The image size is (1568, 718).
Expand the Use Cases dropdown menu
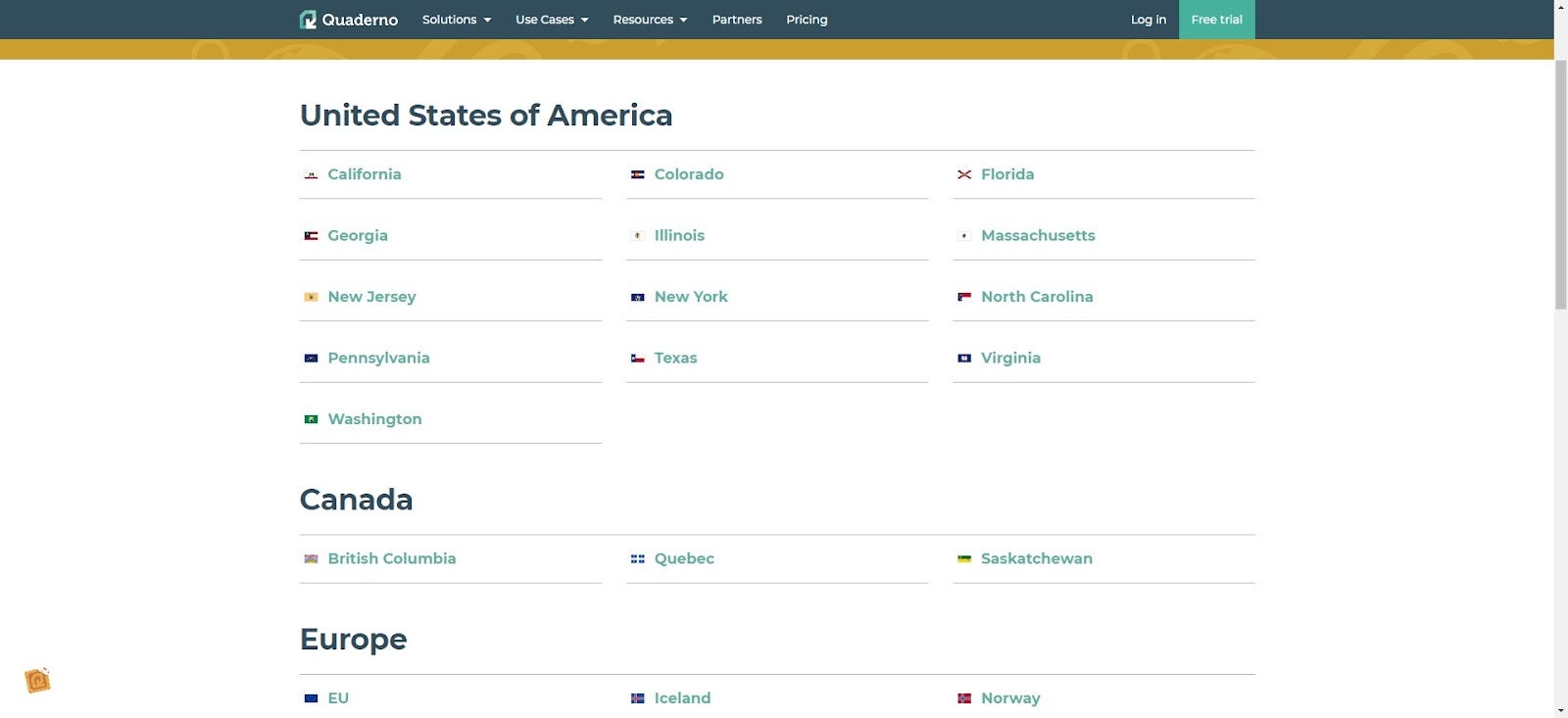click(552, 20)
